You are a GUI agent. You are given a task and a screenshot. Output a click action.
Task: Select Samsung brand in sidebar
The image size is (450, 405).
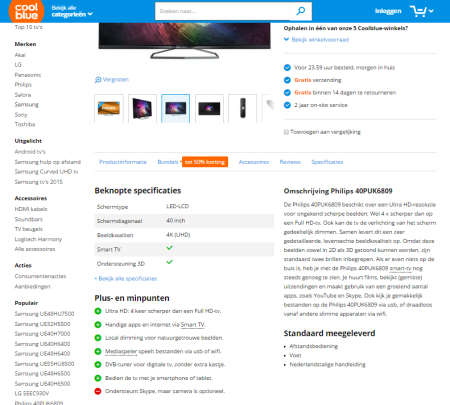27,105
